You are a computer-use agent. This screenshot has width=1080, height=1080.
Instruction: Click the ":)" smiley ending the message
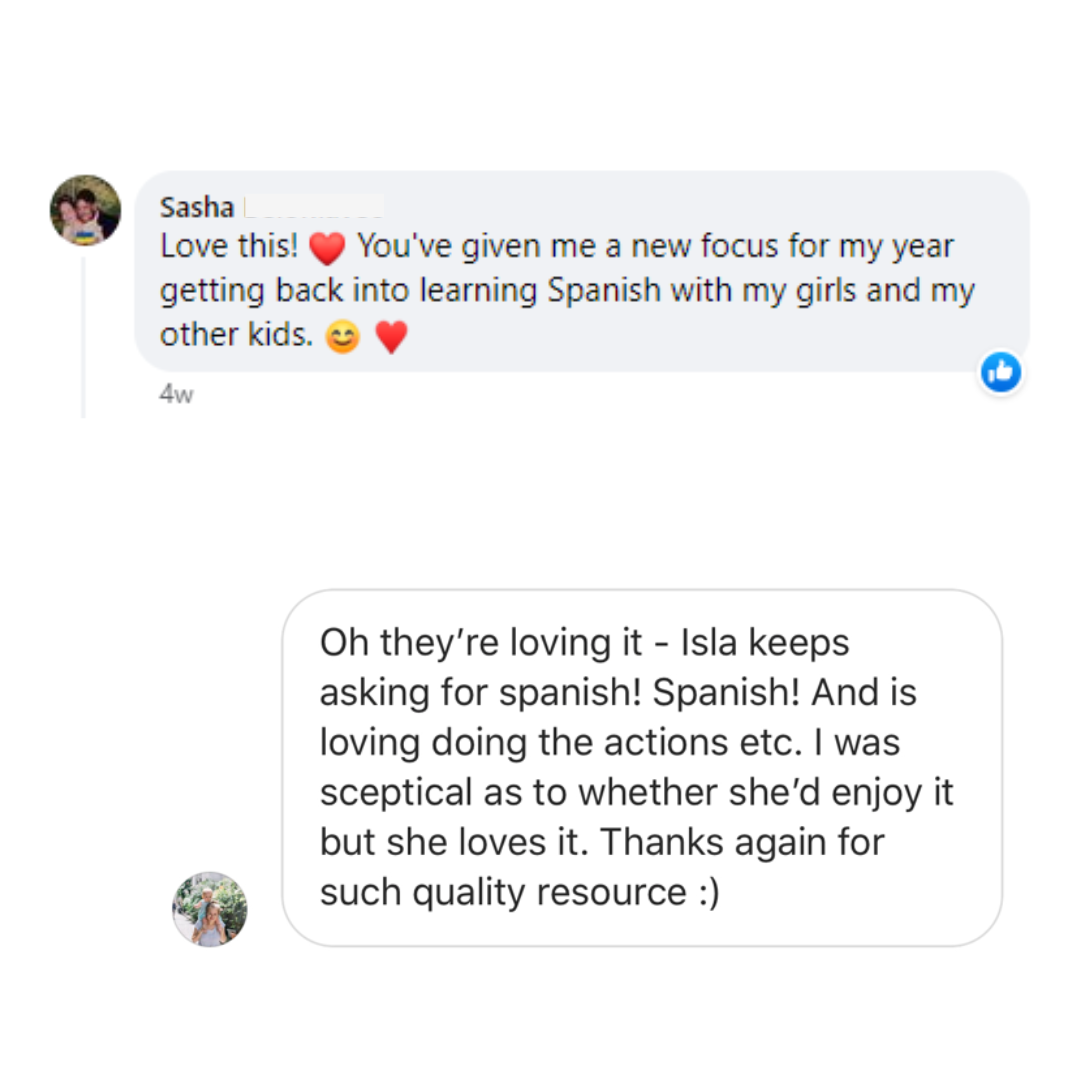coord(703,892)
